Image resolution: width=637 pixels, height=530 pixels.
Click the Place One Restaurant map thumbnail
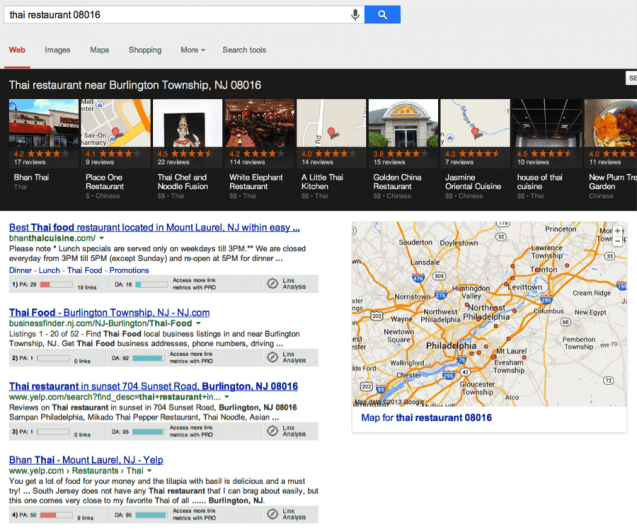click(115, 123)
